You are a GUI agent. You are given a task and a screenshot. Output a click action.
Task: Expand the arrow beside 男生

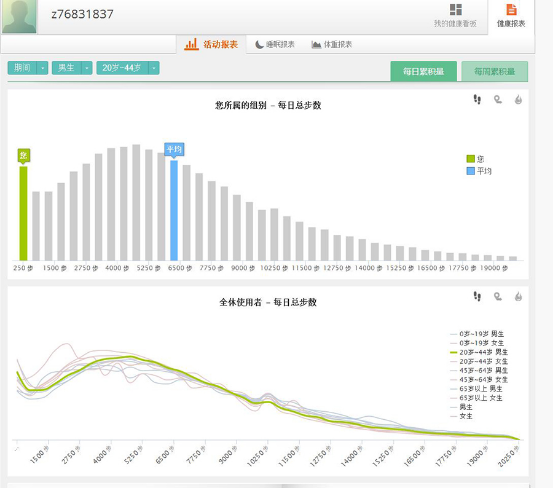coord(87,68)
